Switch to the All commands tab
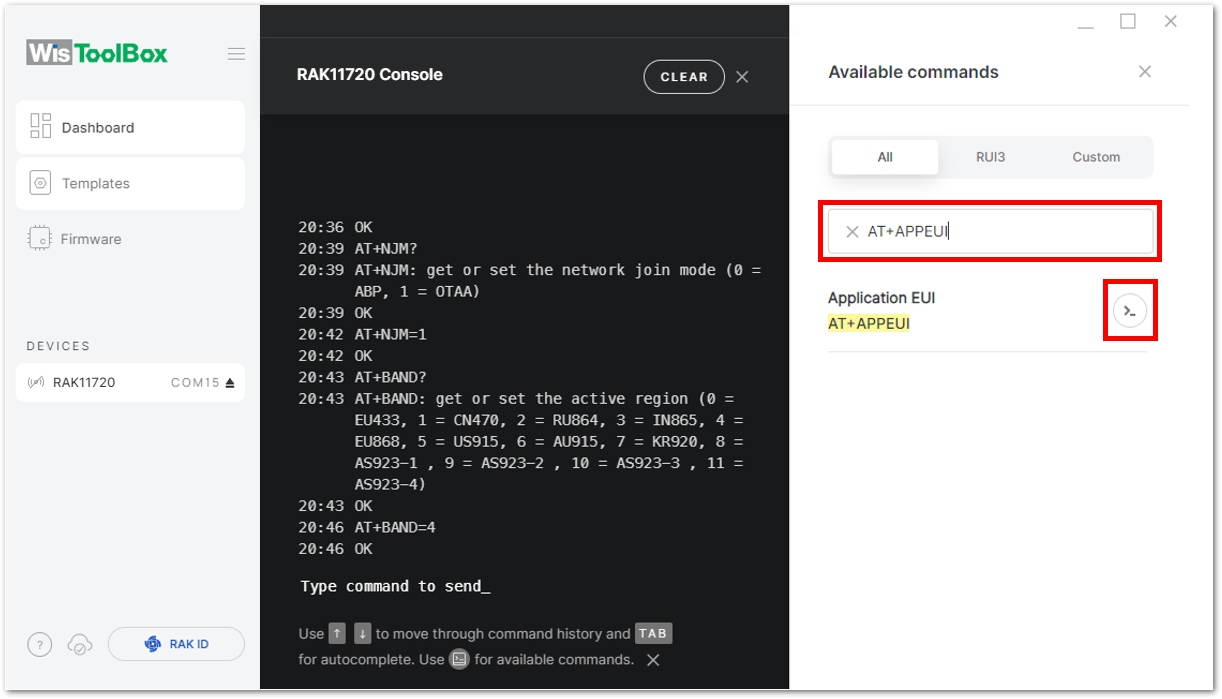The height and width of the screenshot is (699, 1222). point(885,157)
